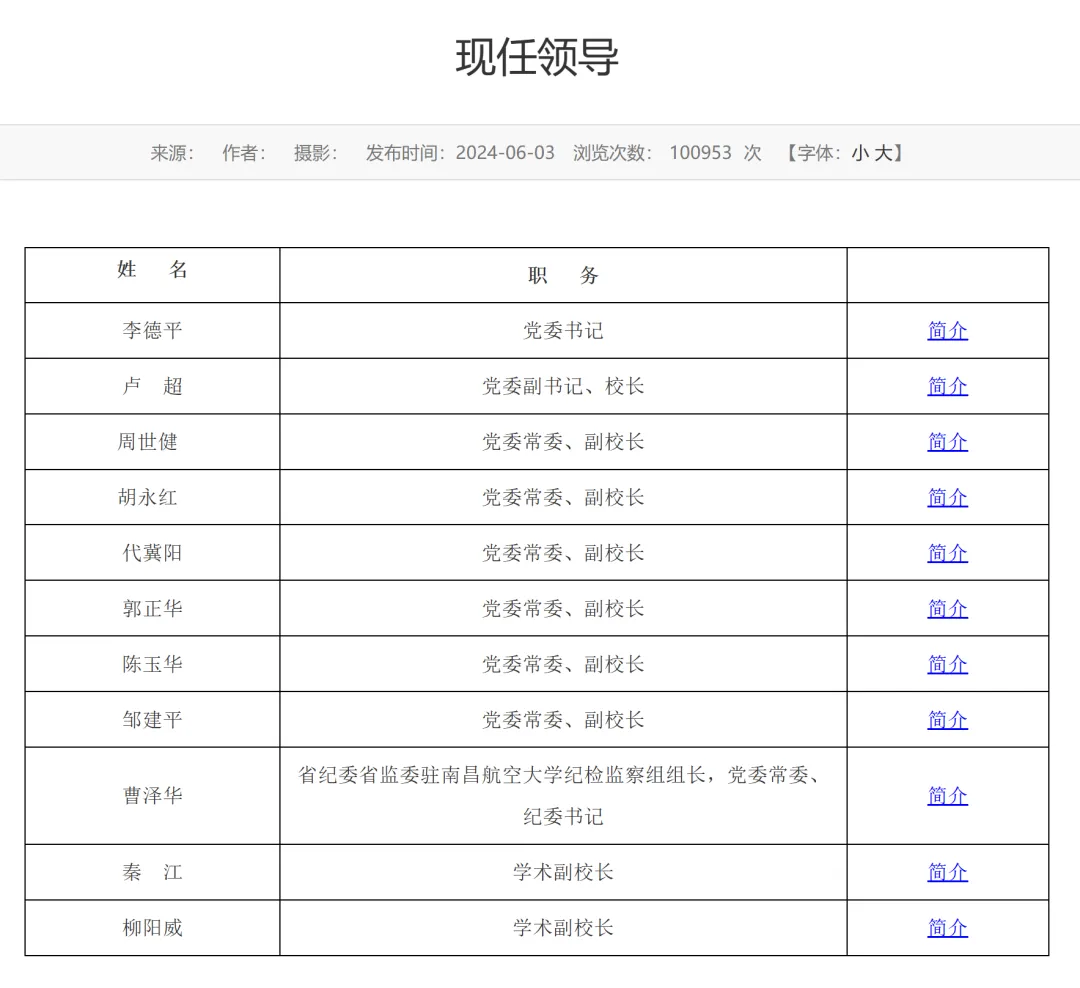Select name cell 李德平
The image size is (1080, 988).
pyautogui.click(x=152, y=331)
